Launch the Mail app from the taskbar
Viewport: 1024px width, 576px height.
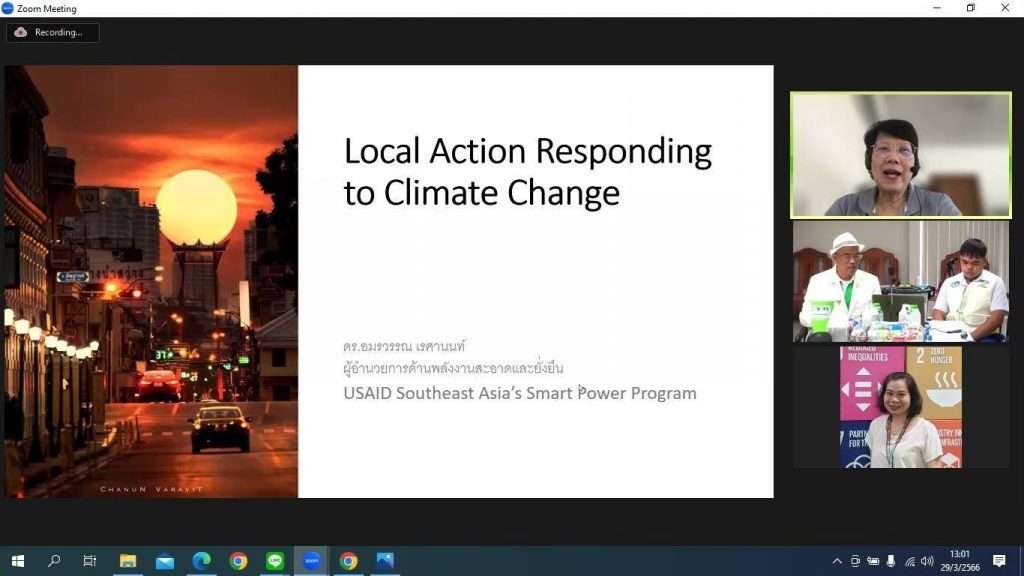[x=165, y=561]
